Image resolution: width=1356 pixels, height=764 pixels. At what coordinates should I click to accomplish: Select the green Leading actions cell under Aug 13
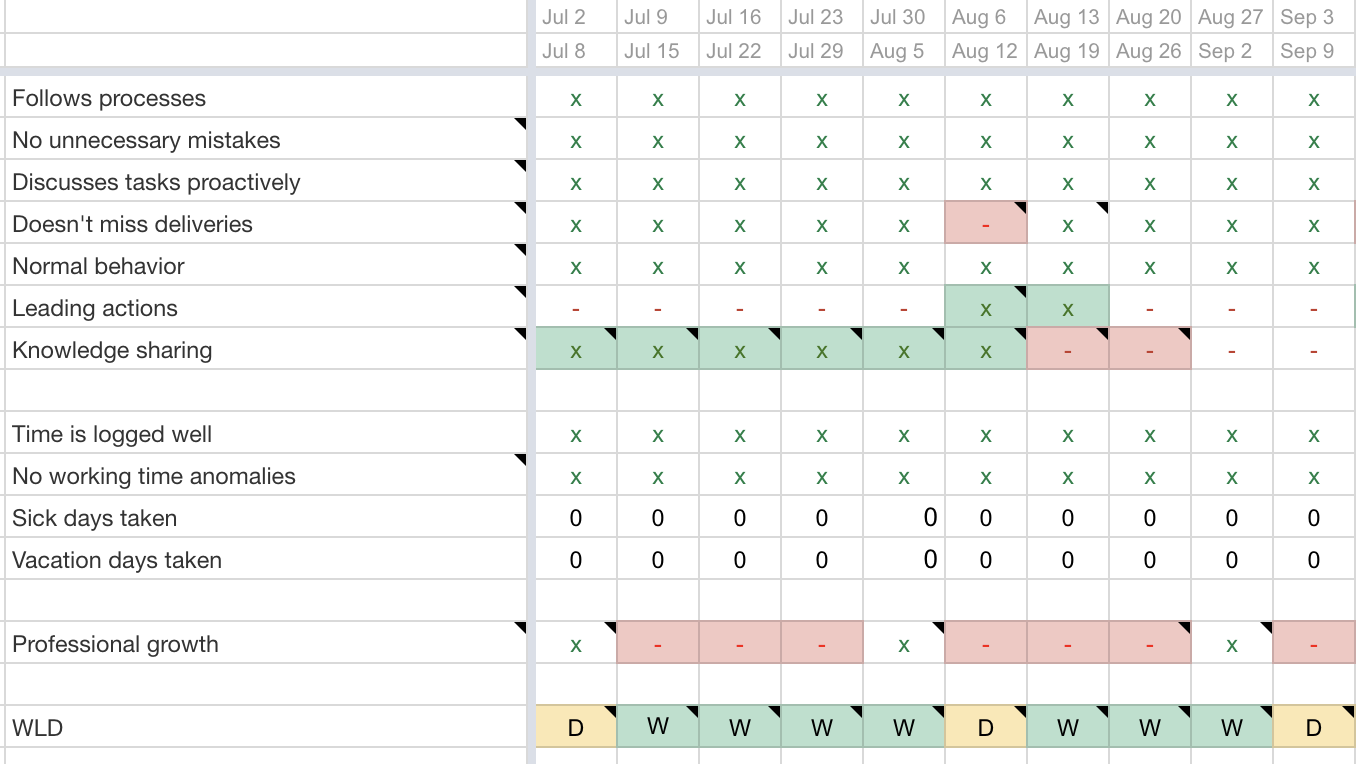coord(1068,308)
